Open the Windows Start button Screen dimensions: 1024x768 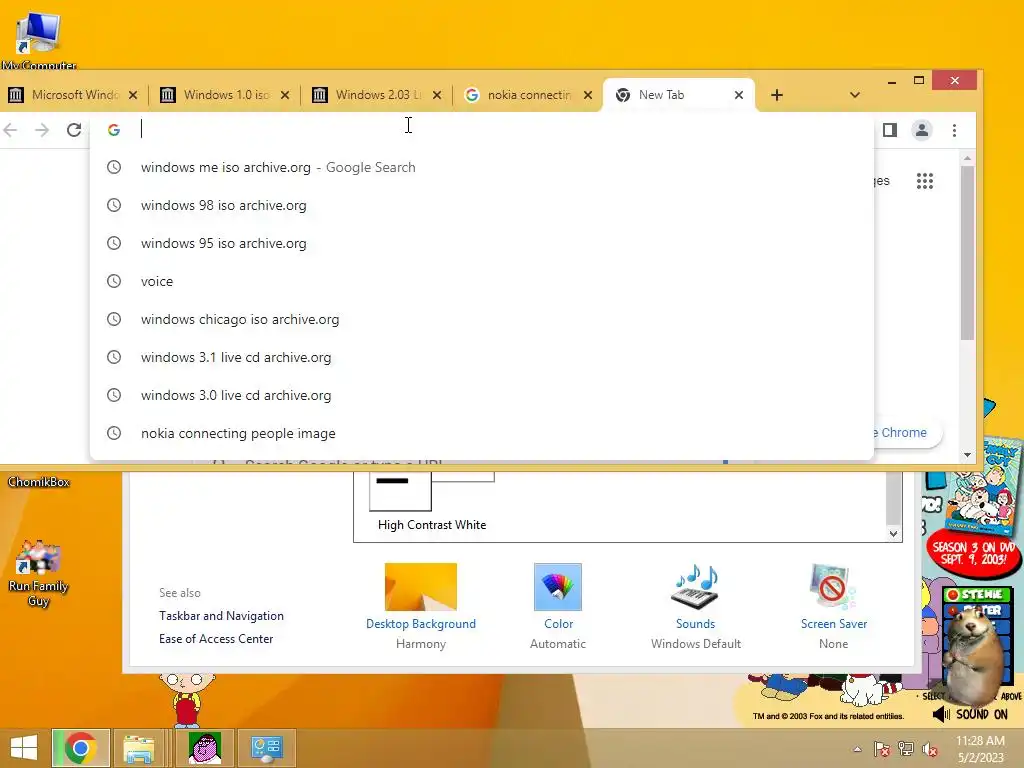point(24,748)
